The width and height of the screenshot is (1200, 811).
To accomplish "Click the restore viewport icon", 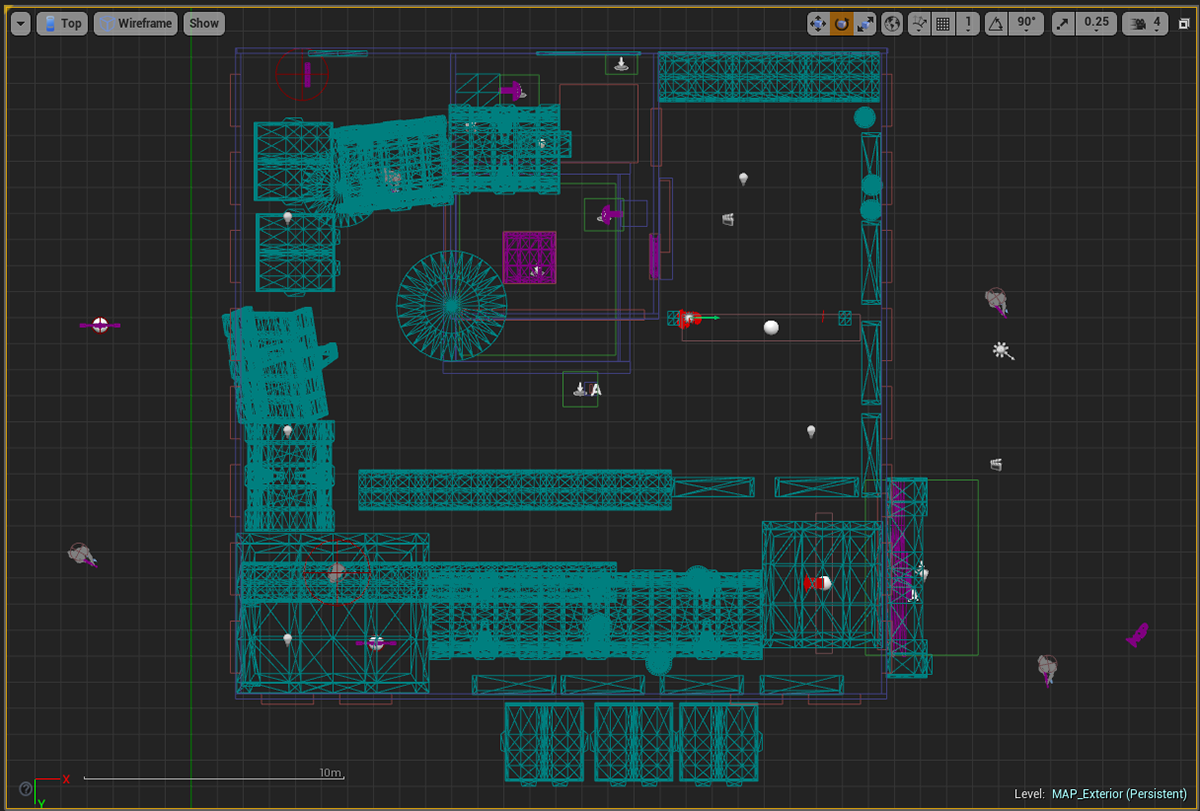I will (x=1184, y=23).
